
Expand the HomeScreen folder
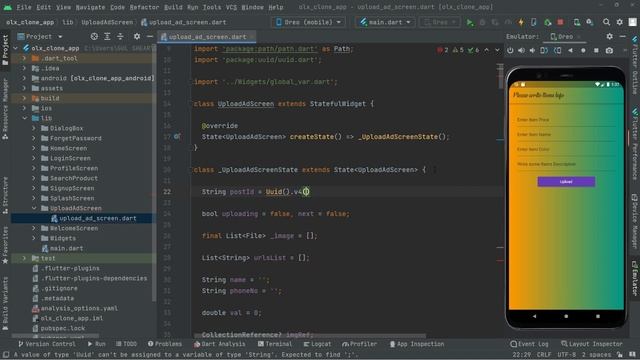(34, 148)
